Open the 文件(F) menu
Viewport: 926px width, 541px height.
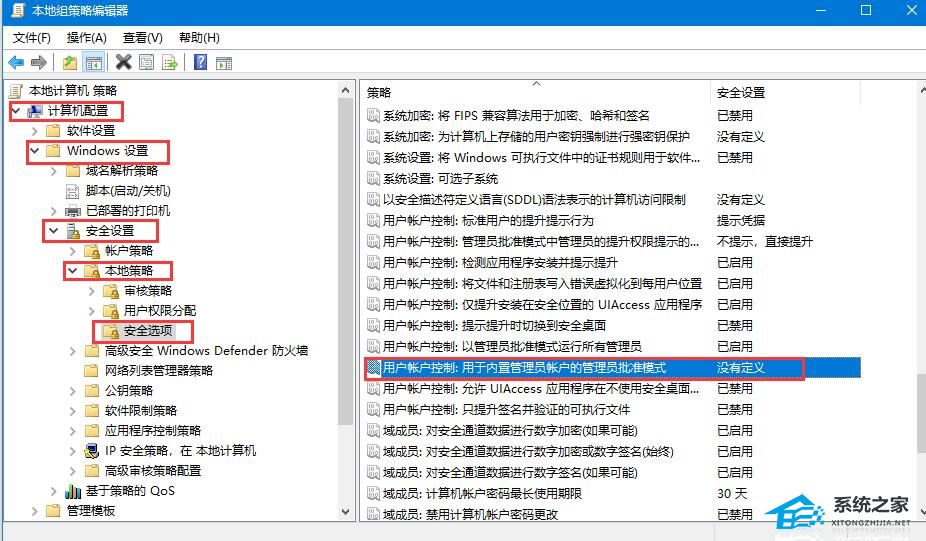[x=32, y=38]
